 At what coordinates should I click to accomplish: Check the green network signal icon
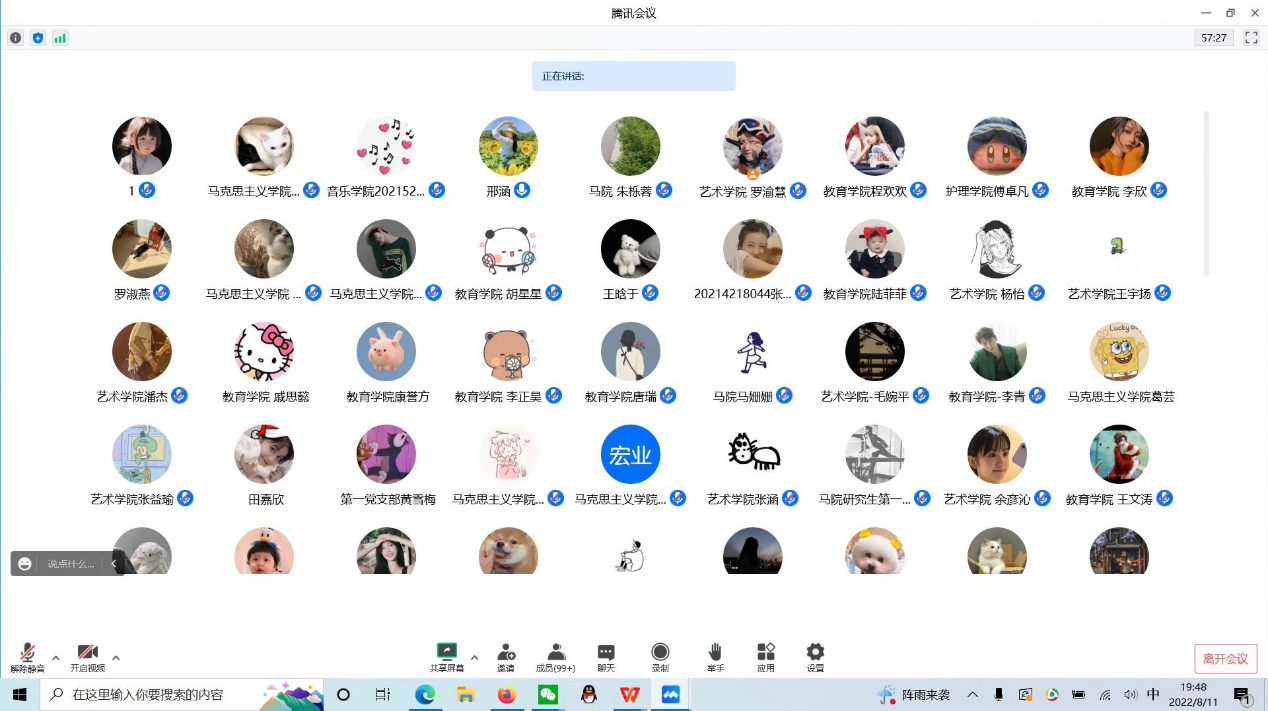[x=60, y=38]
